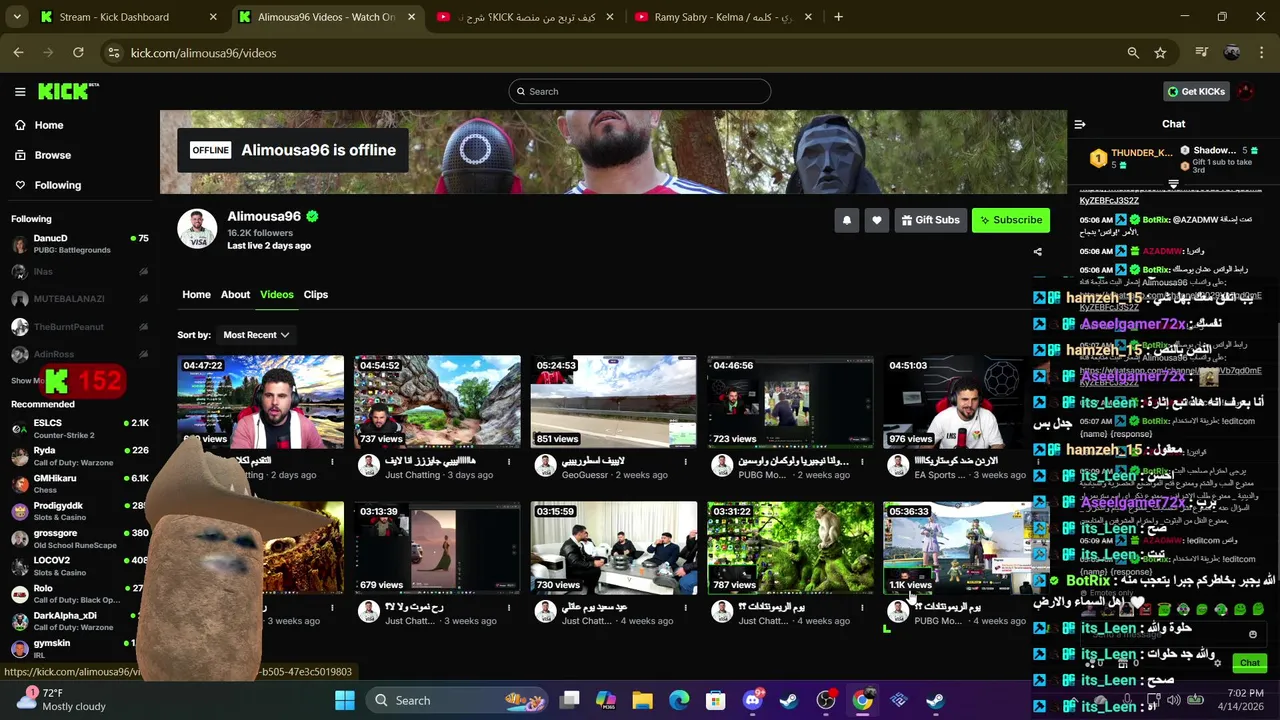
Task: Bookmark this page with star icon
Action: coord(1160,53)
